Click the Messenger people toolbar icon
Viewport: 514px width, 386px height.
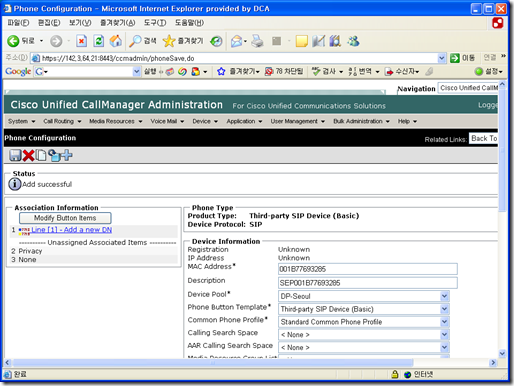coord(353,41)
